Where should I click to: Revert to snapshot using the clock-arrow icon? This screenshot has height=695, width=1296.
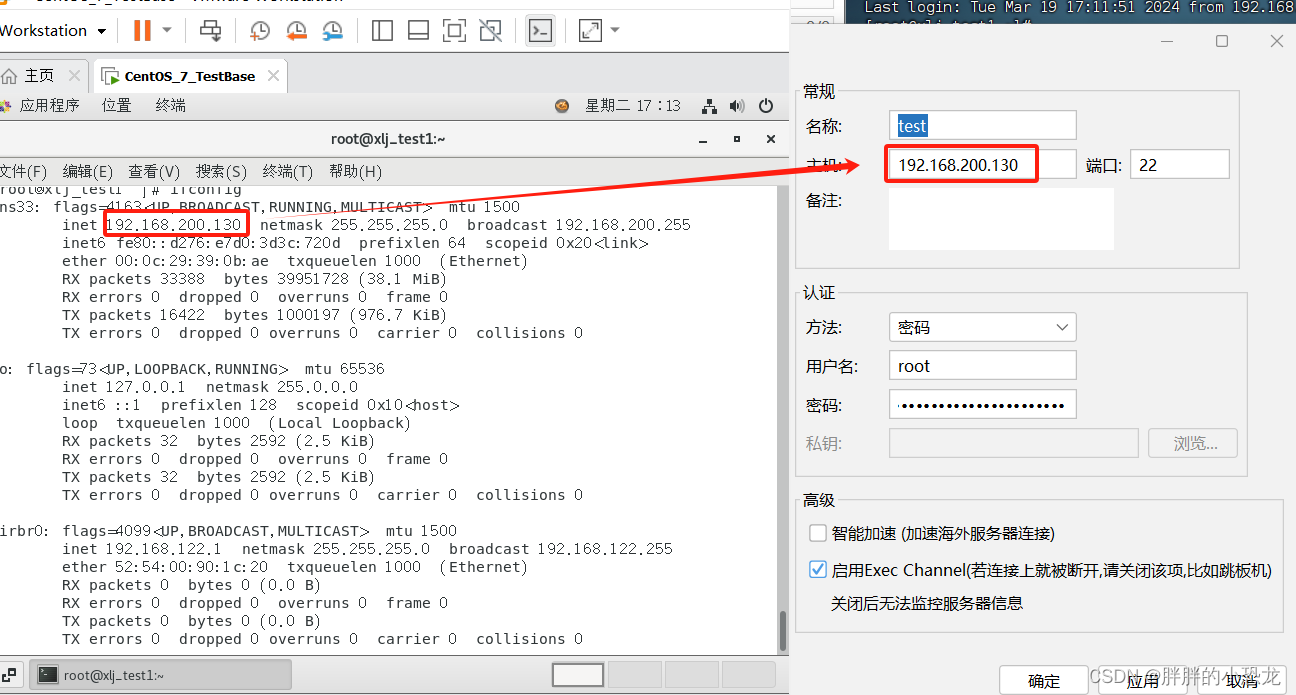point(296,31)
